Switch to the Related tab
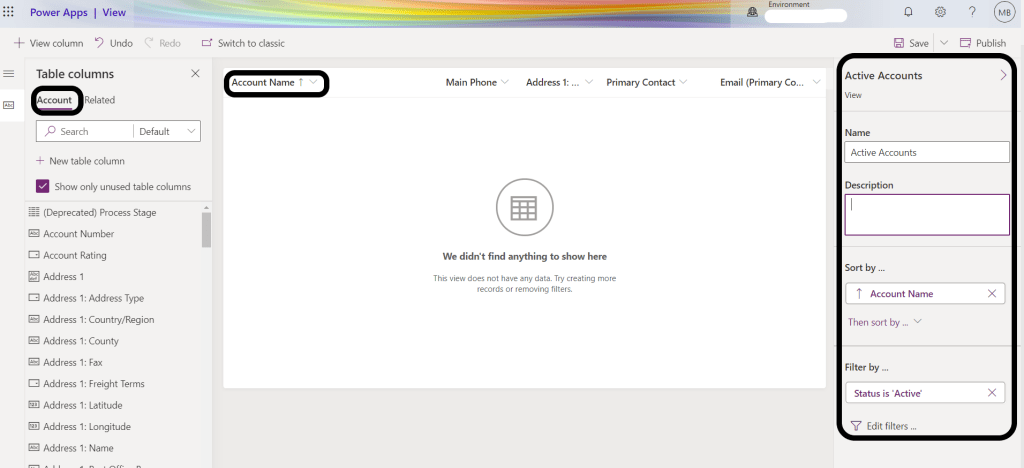Viewport: 1024px width, 468px height. point(99,100)
